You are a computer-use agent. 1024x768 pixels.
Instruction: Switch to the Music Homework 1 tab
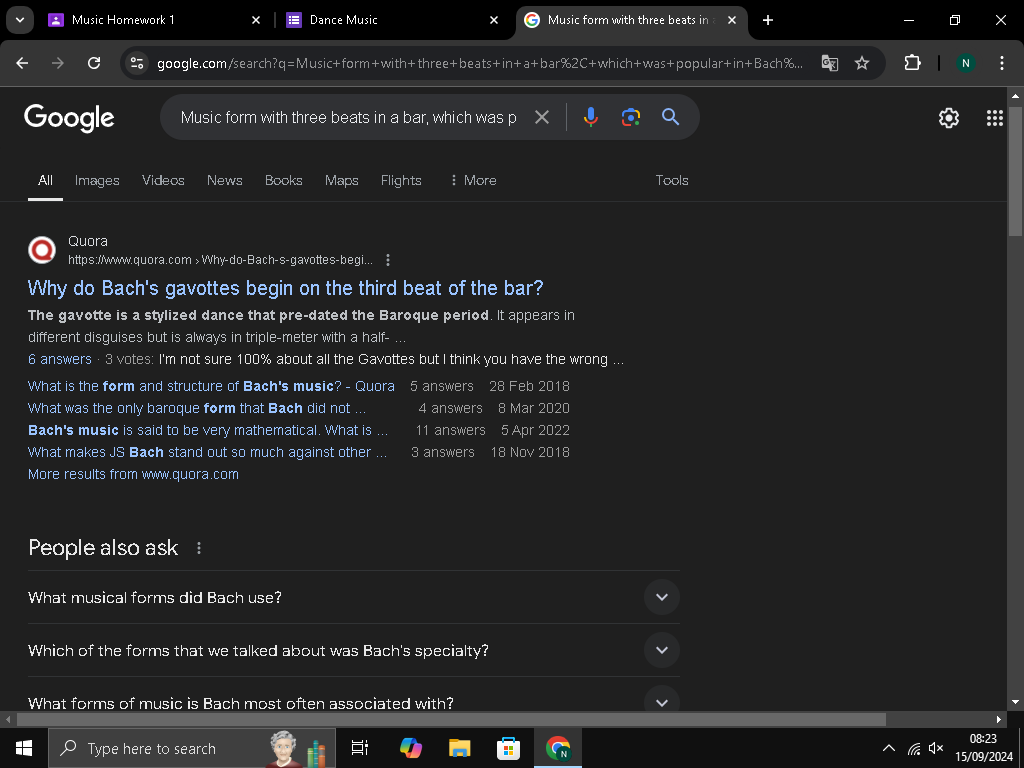(148, 20)
